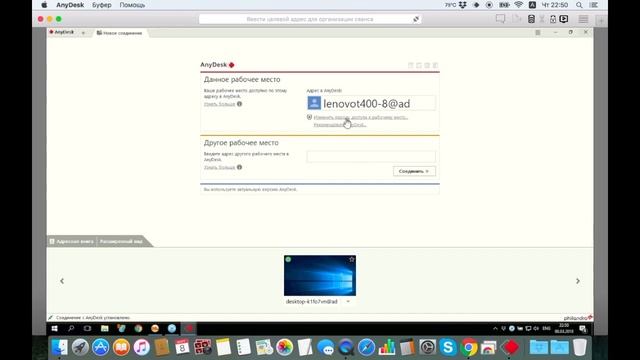Show next sessions with right arrow
The width and height of the screenshot is (640, 360).
[x=578, y=281]
